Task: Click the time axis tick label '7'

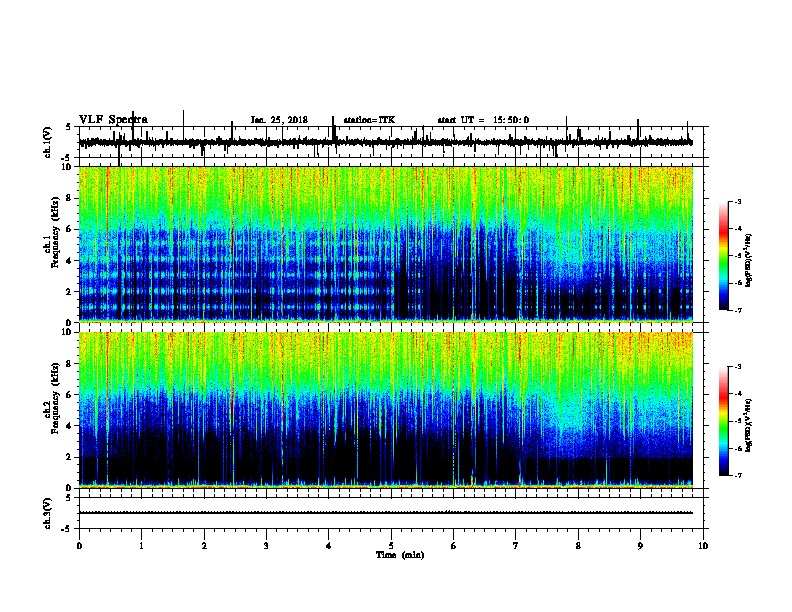Action: 516,546
